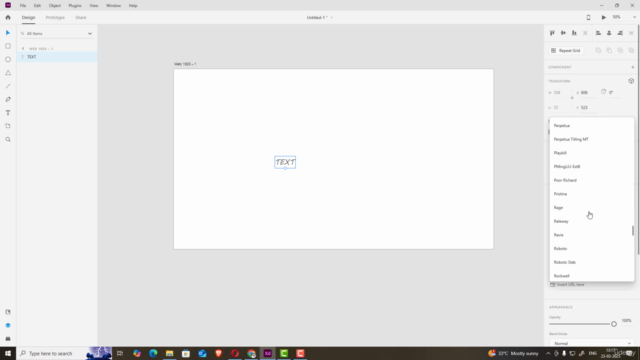The width and height of the screenshot is (640, 360).
Task: Select the Rectangle tool
Action: click(x=8, y=46)
